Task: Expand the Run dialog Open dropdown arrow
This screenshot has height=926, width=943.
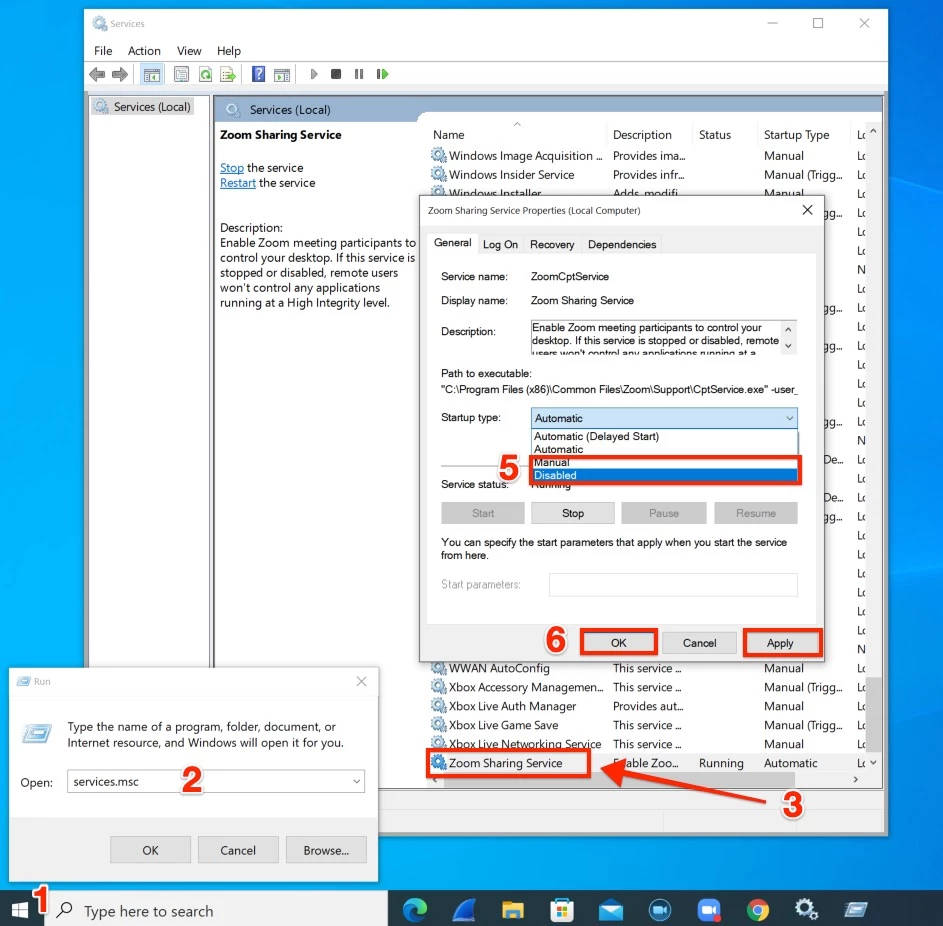Action: 357,781
